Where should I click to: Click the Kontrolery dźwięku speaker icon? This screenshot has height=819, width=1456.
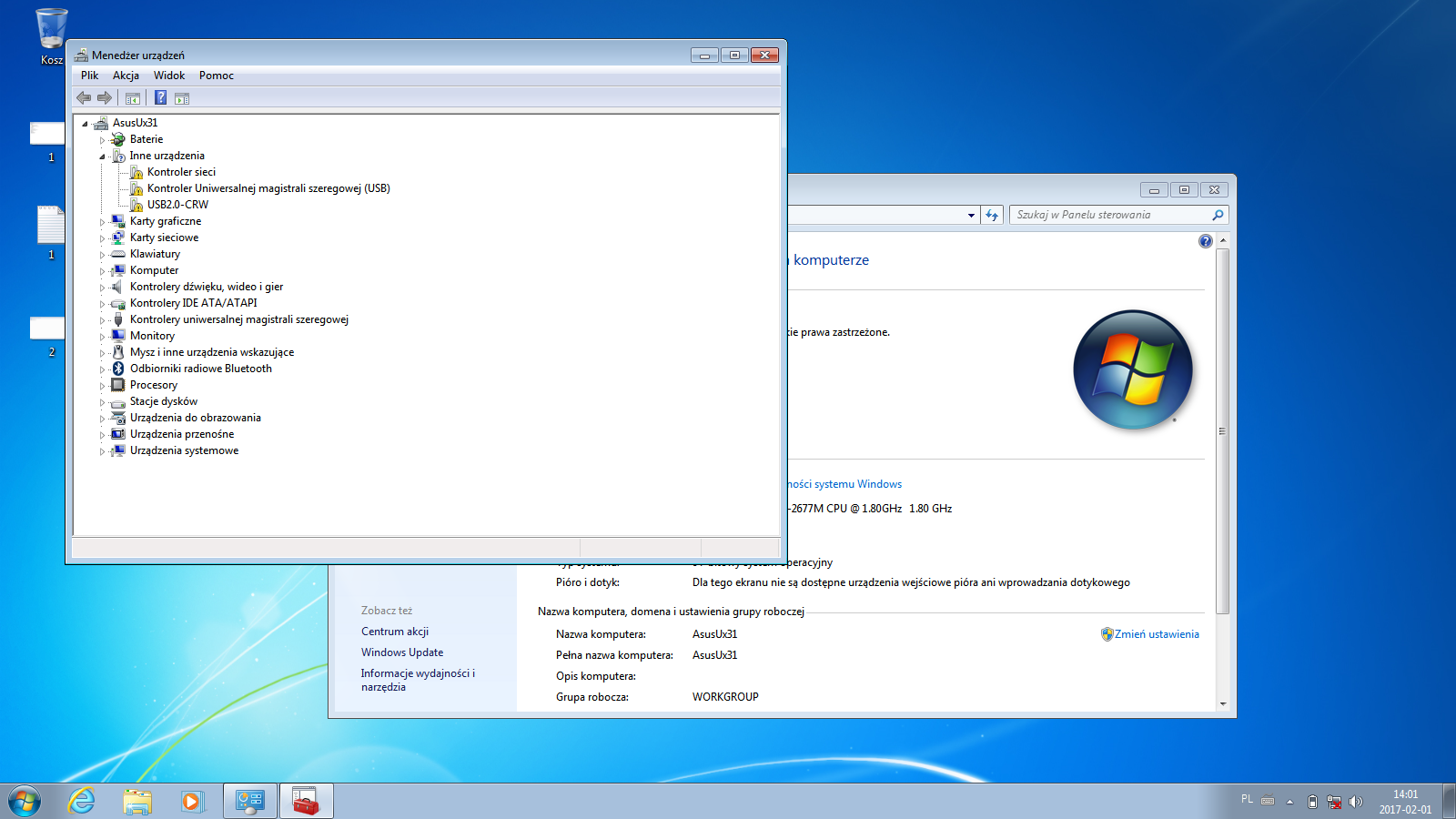point(118,287)
